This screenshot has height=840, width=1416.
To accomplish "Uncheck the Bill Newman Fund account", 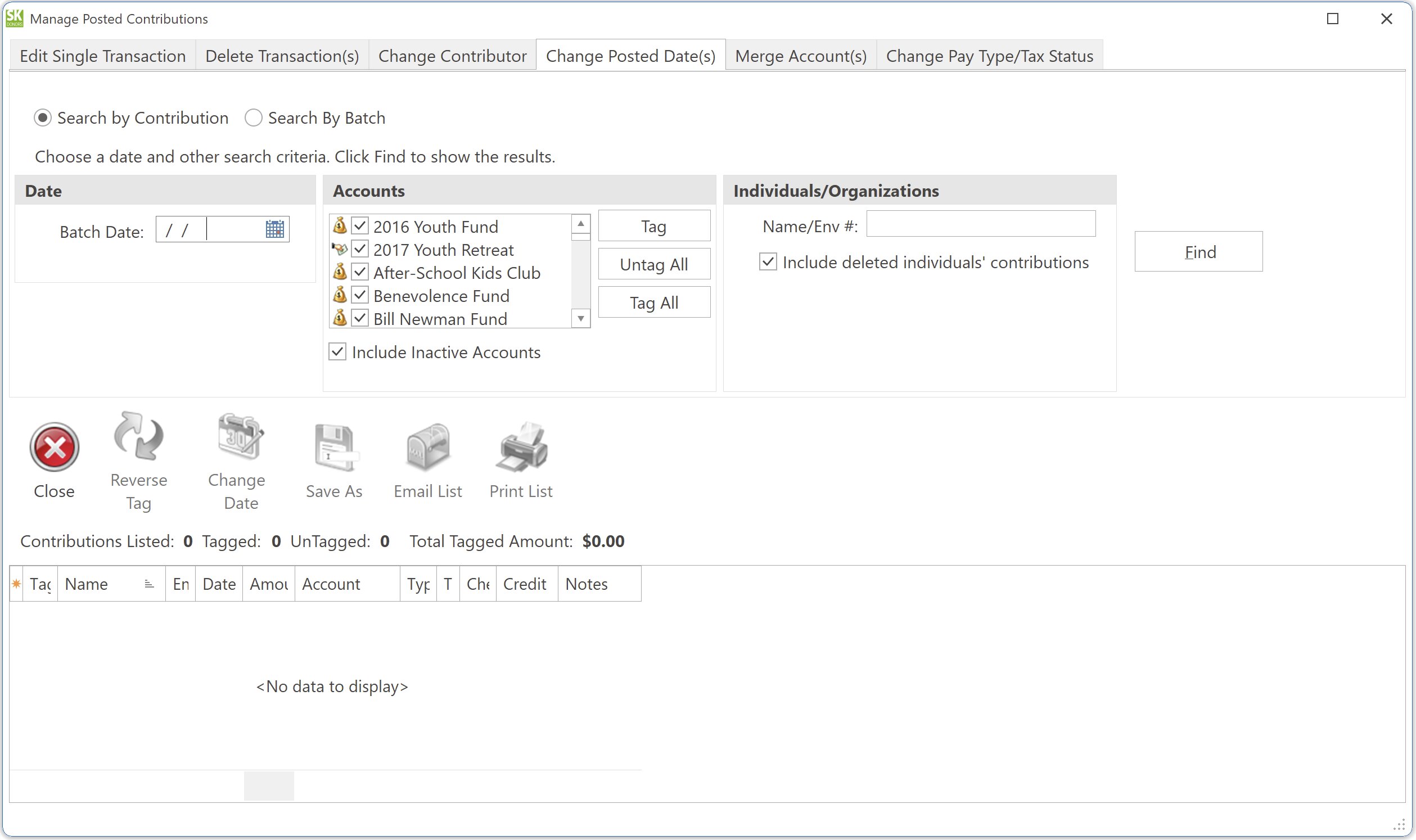I will (x=360, y=318).
